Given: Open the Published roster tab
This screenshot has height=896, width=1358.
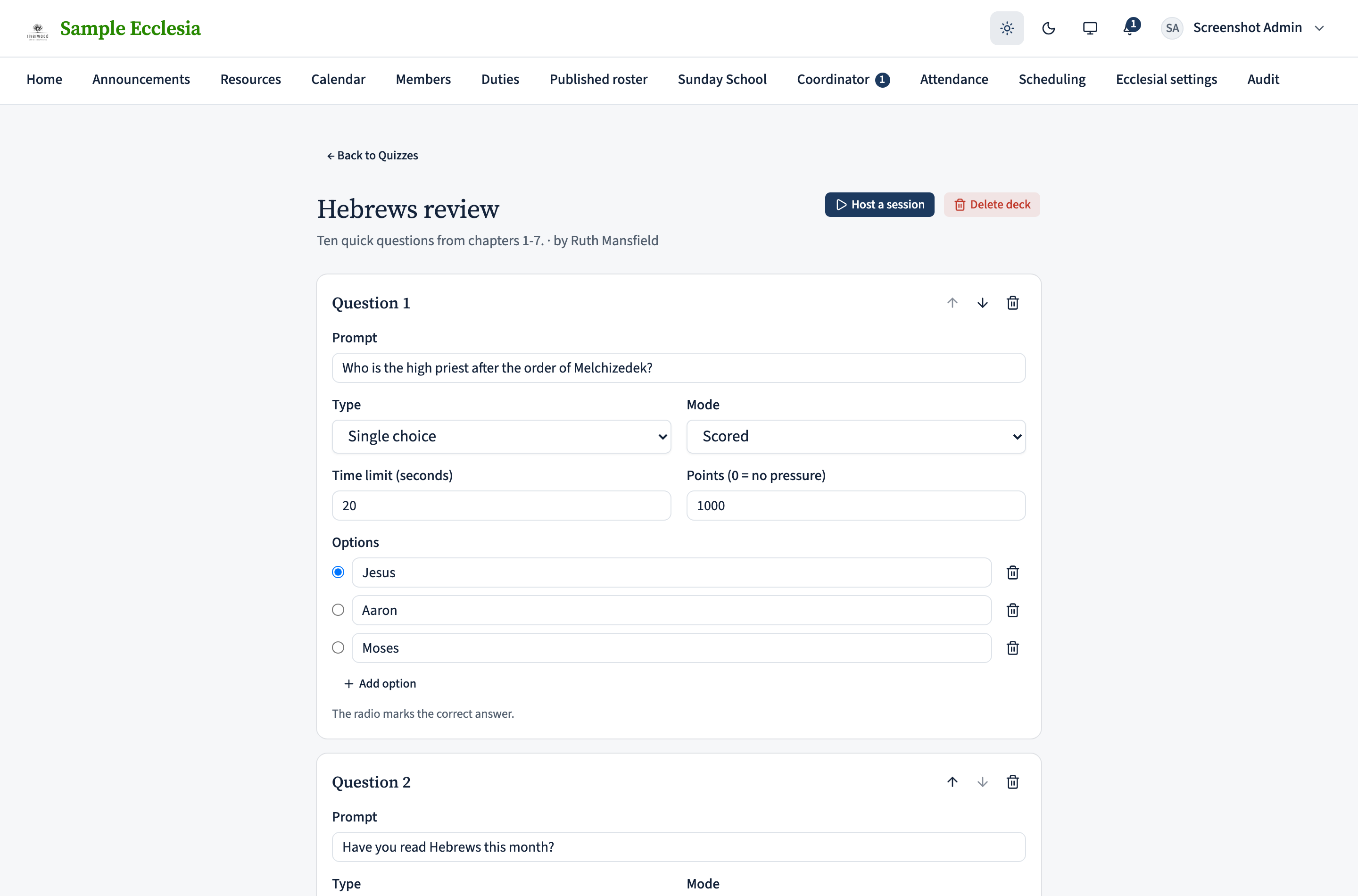Looking at the screenshot, I should [598, 79].
